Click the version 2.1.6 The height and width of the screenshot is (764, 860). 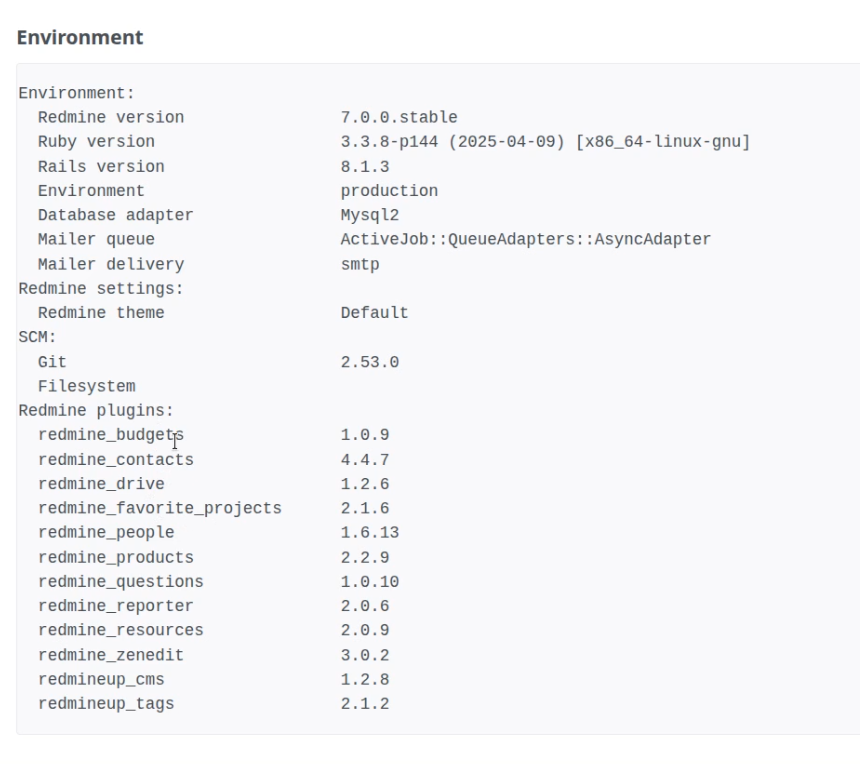(365, 508)
